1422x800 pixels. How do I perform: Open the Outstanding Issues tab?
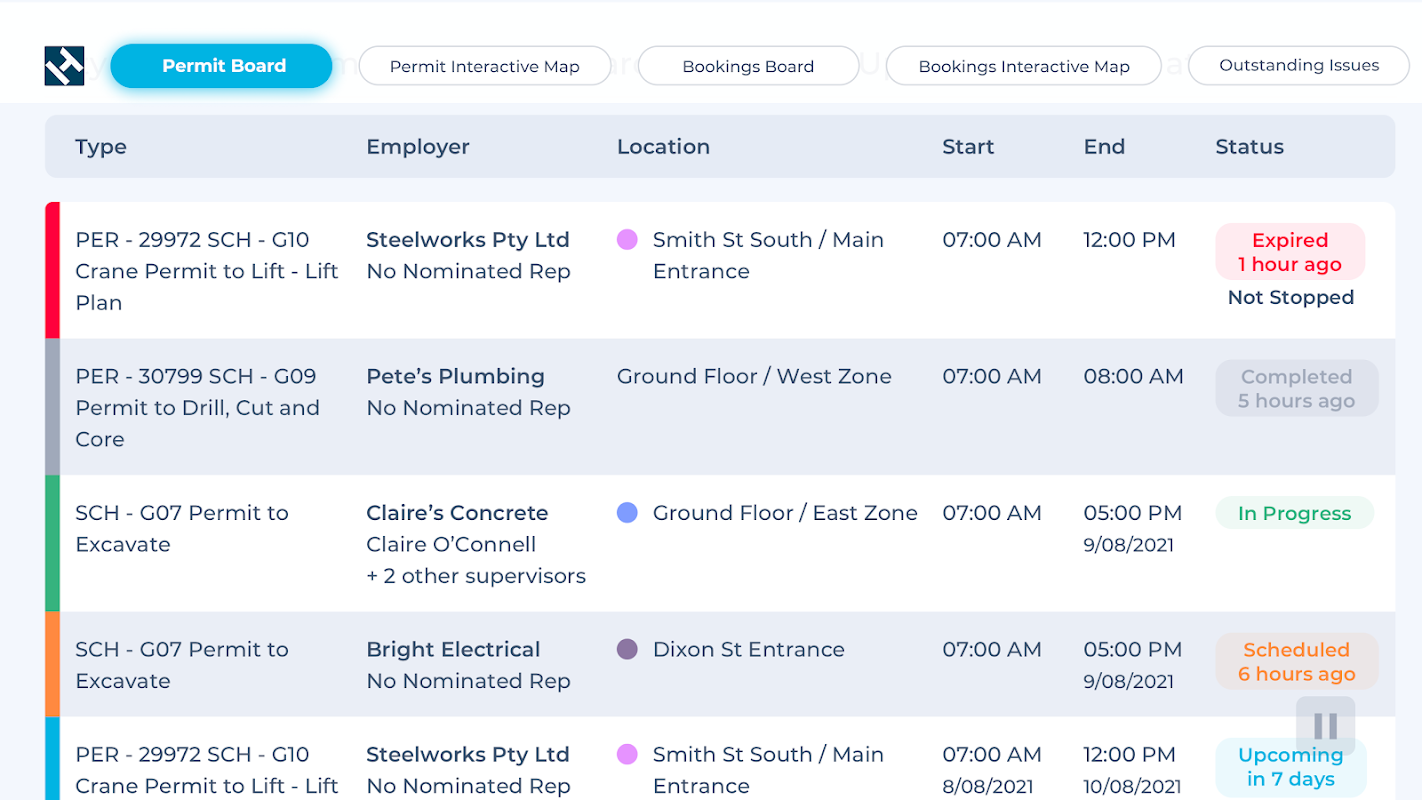[x=1298, y=66]
